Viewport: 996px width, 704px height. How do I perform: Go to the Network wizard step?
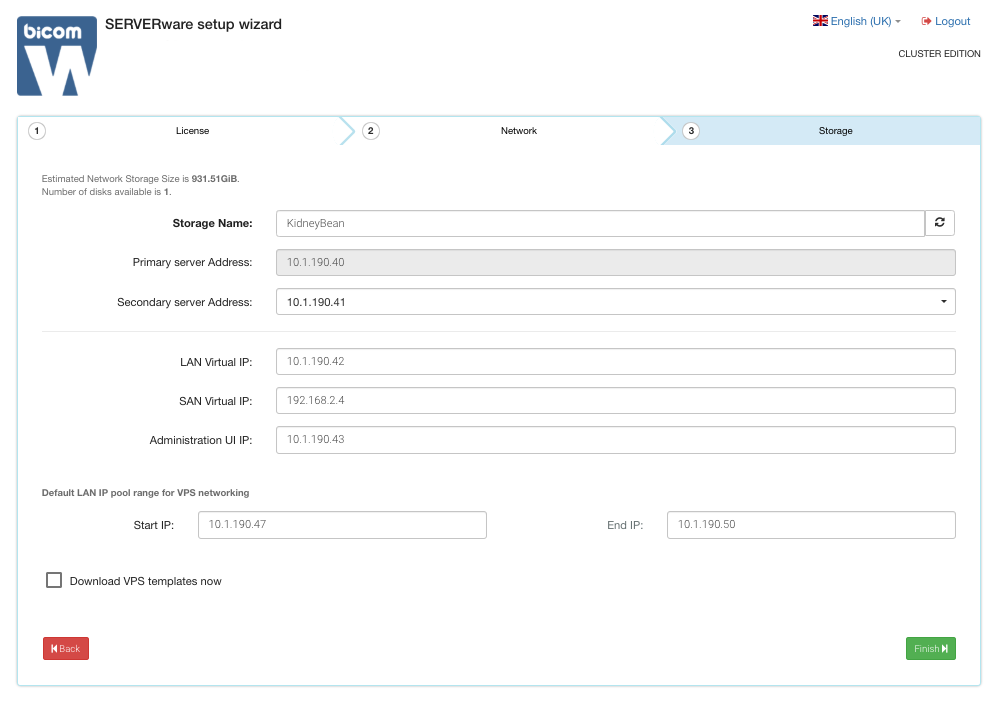coord(518,131)
